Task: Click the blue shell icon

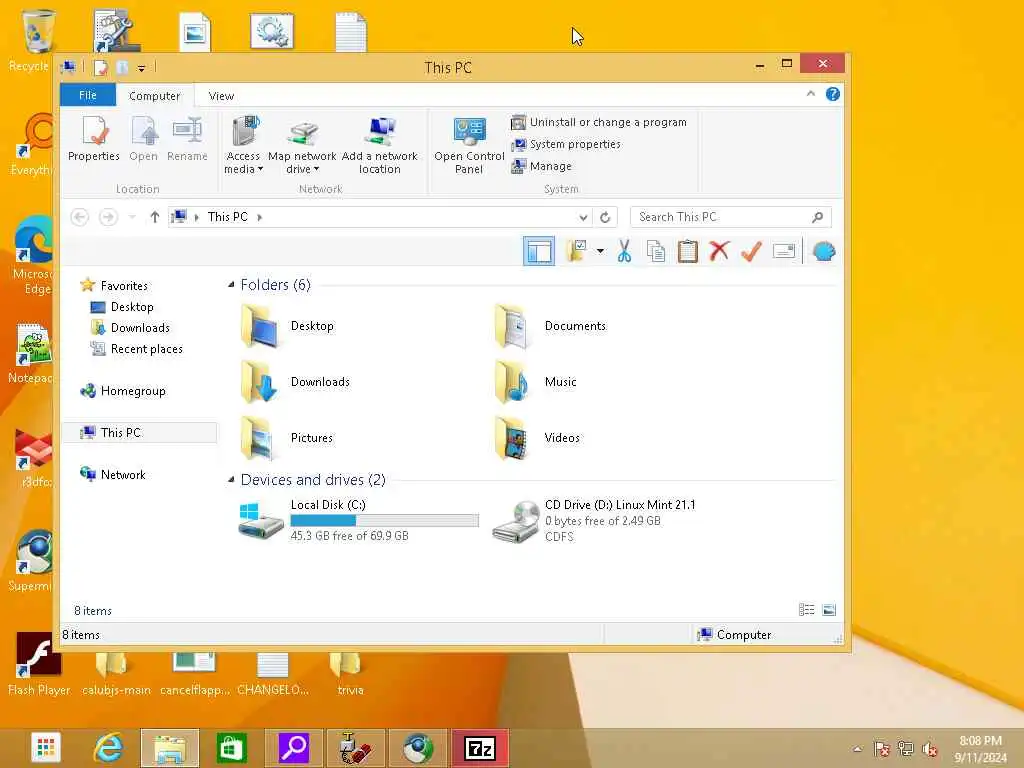Action: (824, 251)
